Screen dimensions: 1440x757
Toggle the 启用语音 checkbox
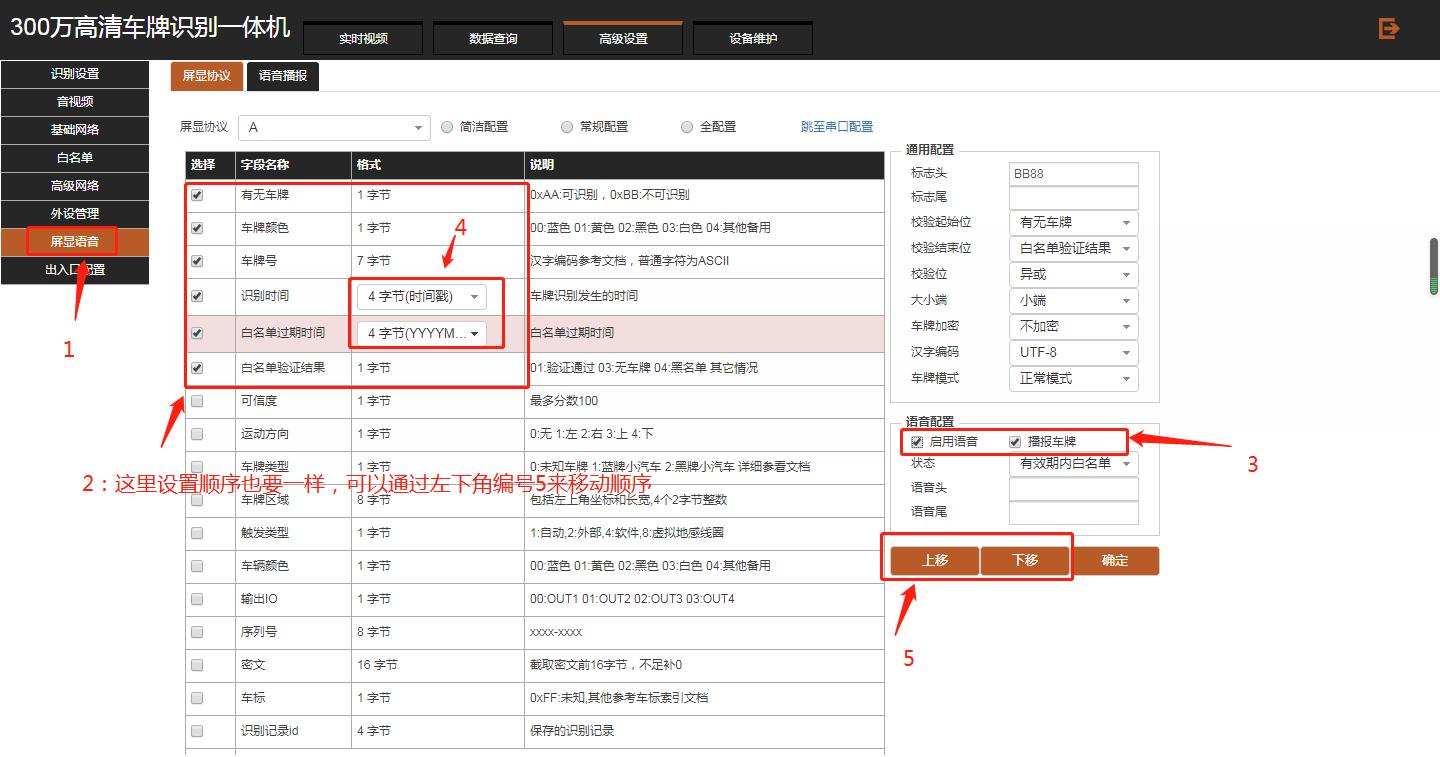[x=917, y=442]
